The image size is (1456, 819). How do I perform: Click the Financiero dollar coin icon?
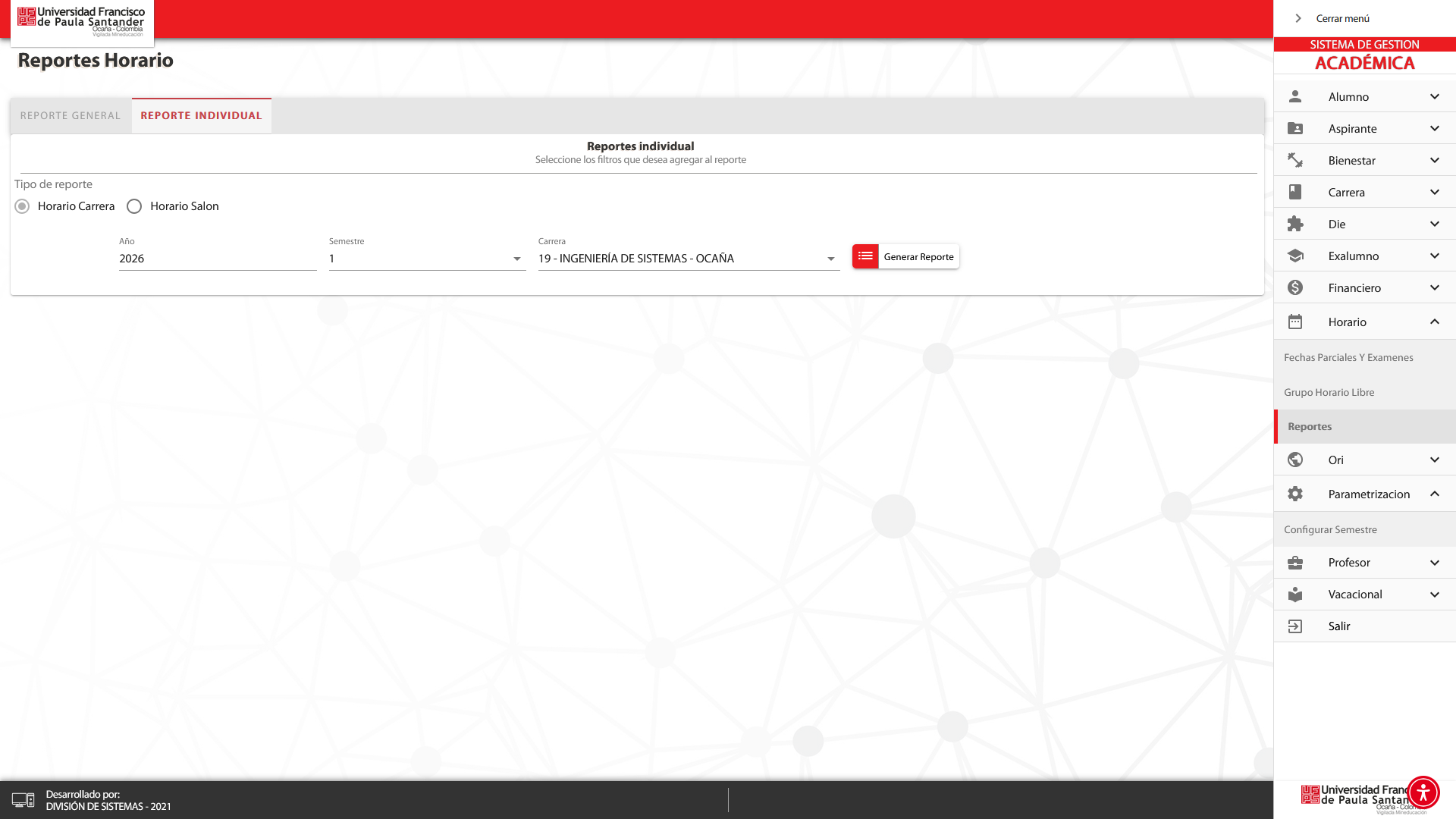pos(1295,287)
